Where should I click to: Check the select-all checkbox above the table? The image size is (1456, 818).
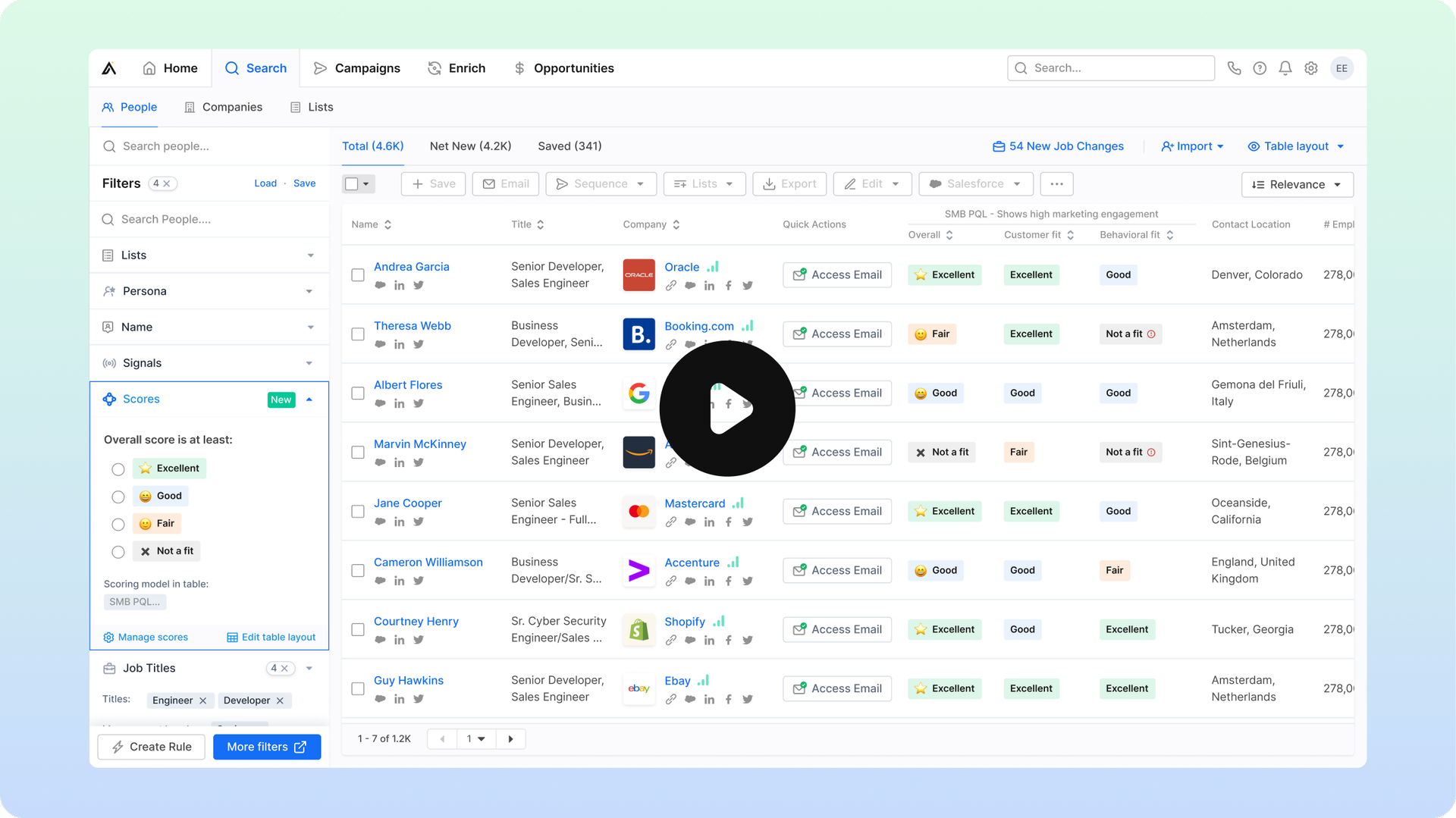352,183
